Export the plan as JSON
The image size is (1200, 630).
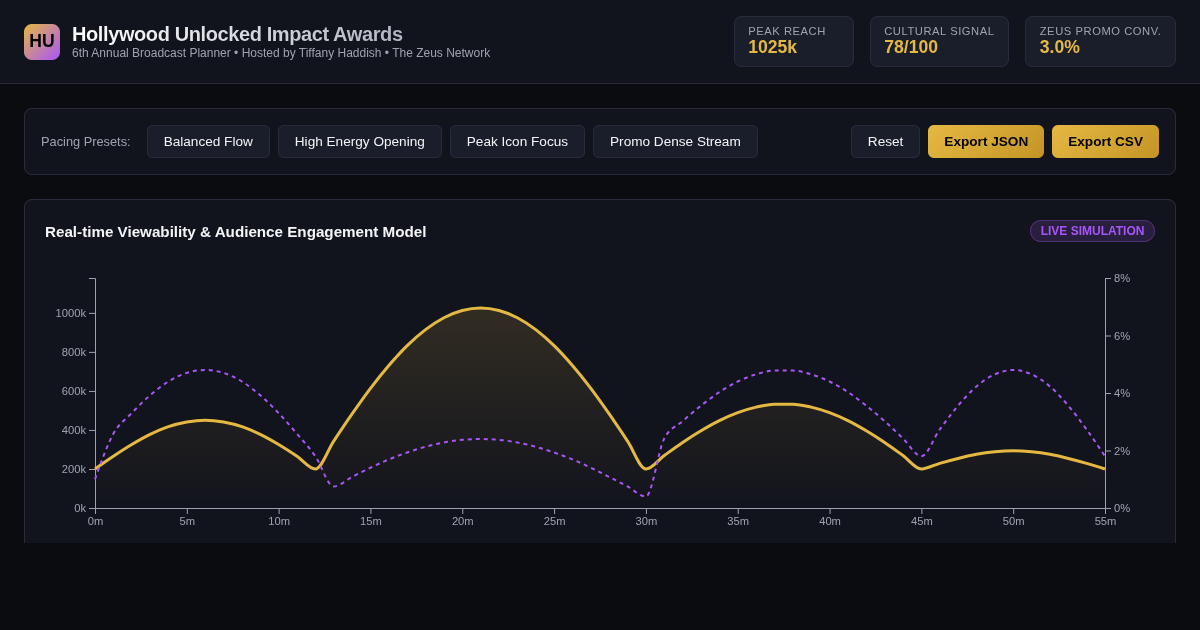(x=986, y=141)
